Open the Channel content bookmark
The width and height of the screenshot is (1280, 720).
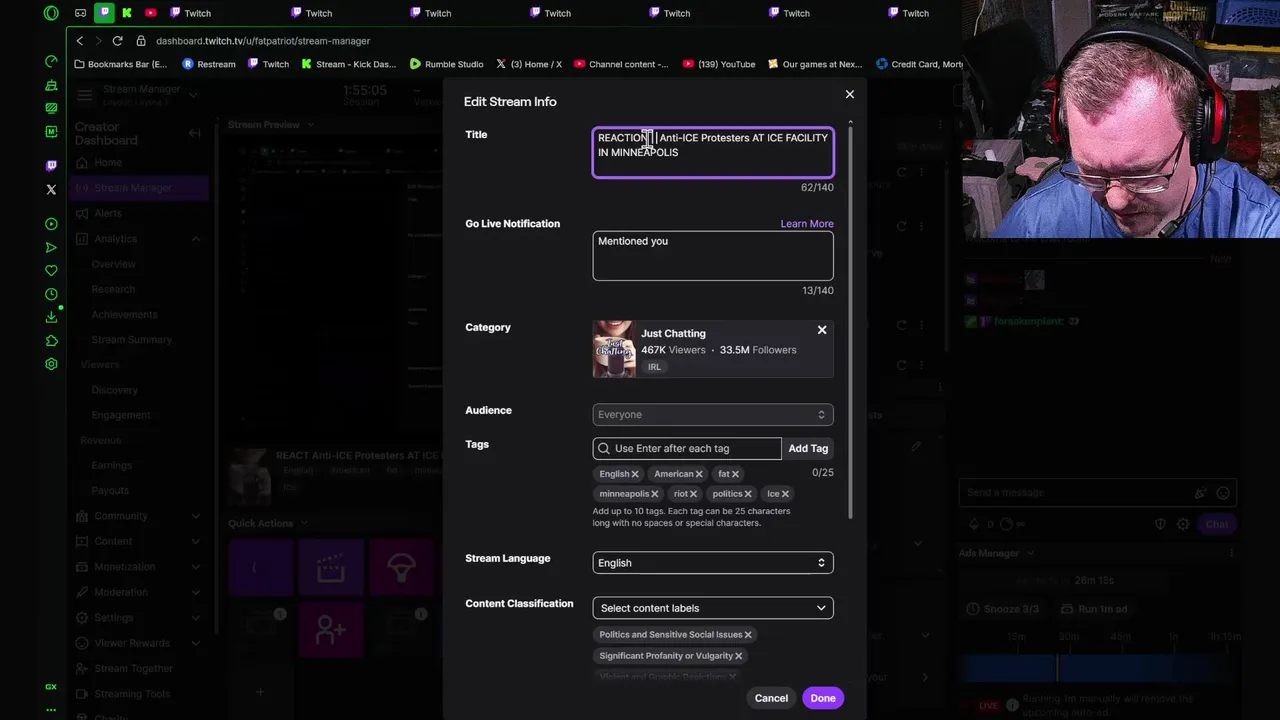(x=621, y=64)
